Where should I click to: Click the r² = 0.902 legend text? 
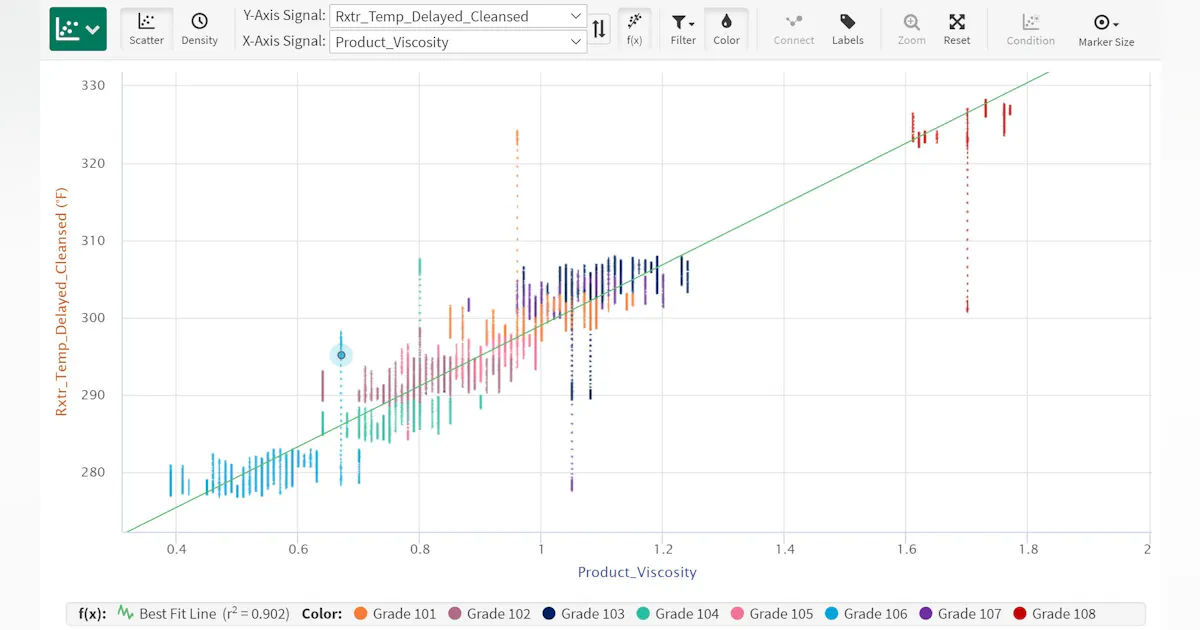point(254,614)
